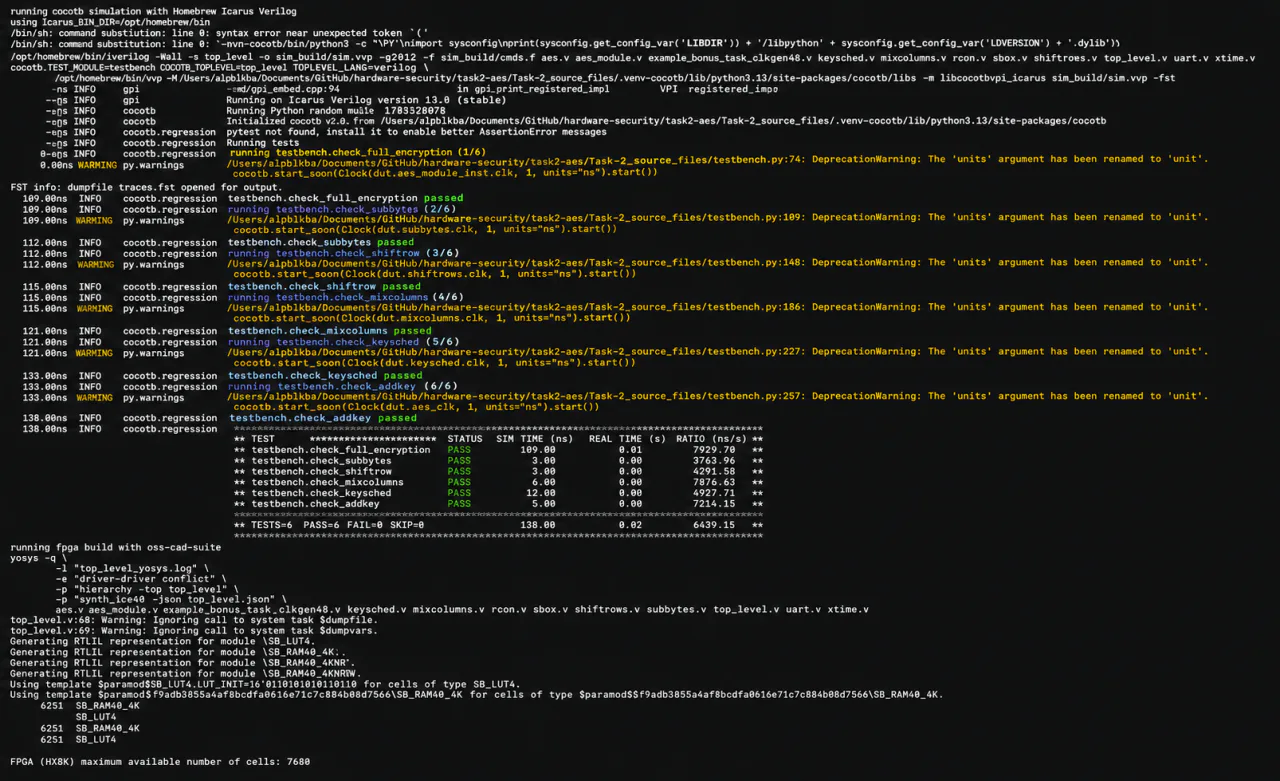The width and height of the screenshot is (1280, 781).
Task: Click "FST info: dumpfile traces.fst opened for output."
Action: (147, 187)
